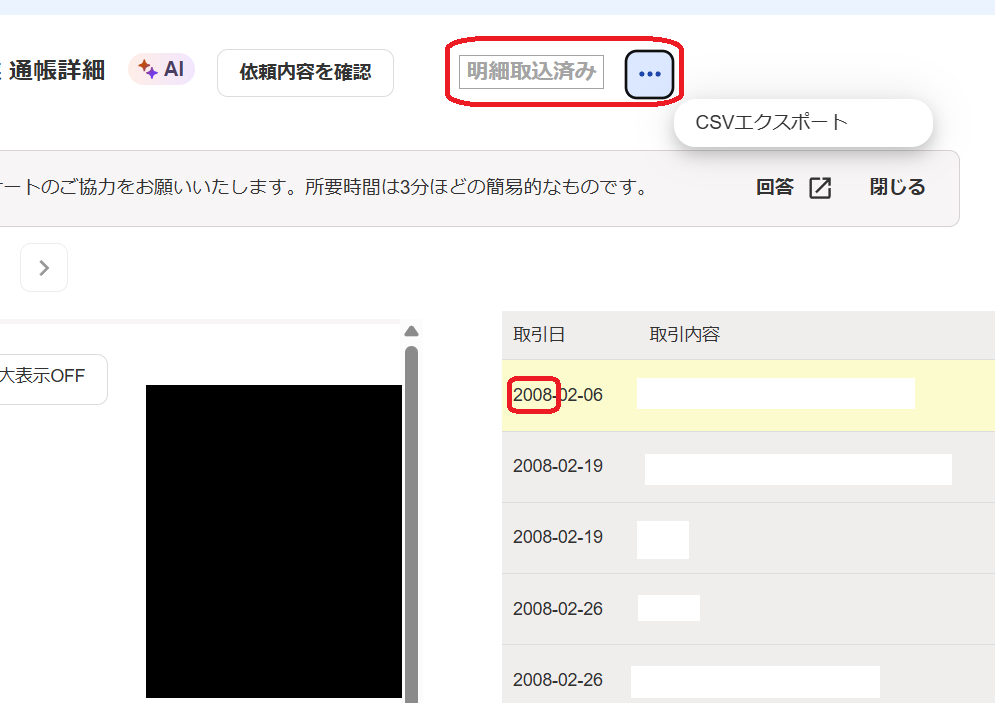Click the 取引内容 column header

[685, 335]
